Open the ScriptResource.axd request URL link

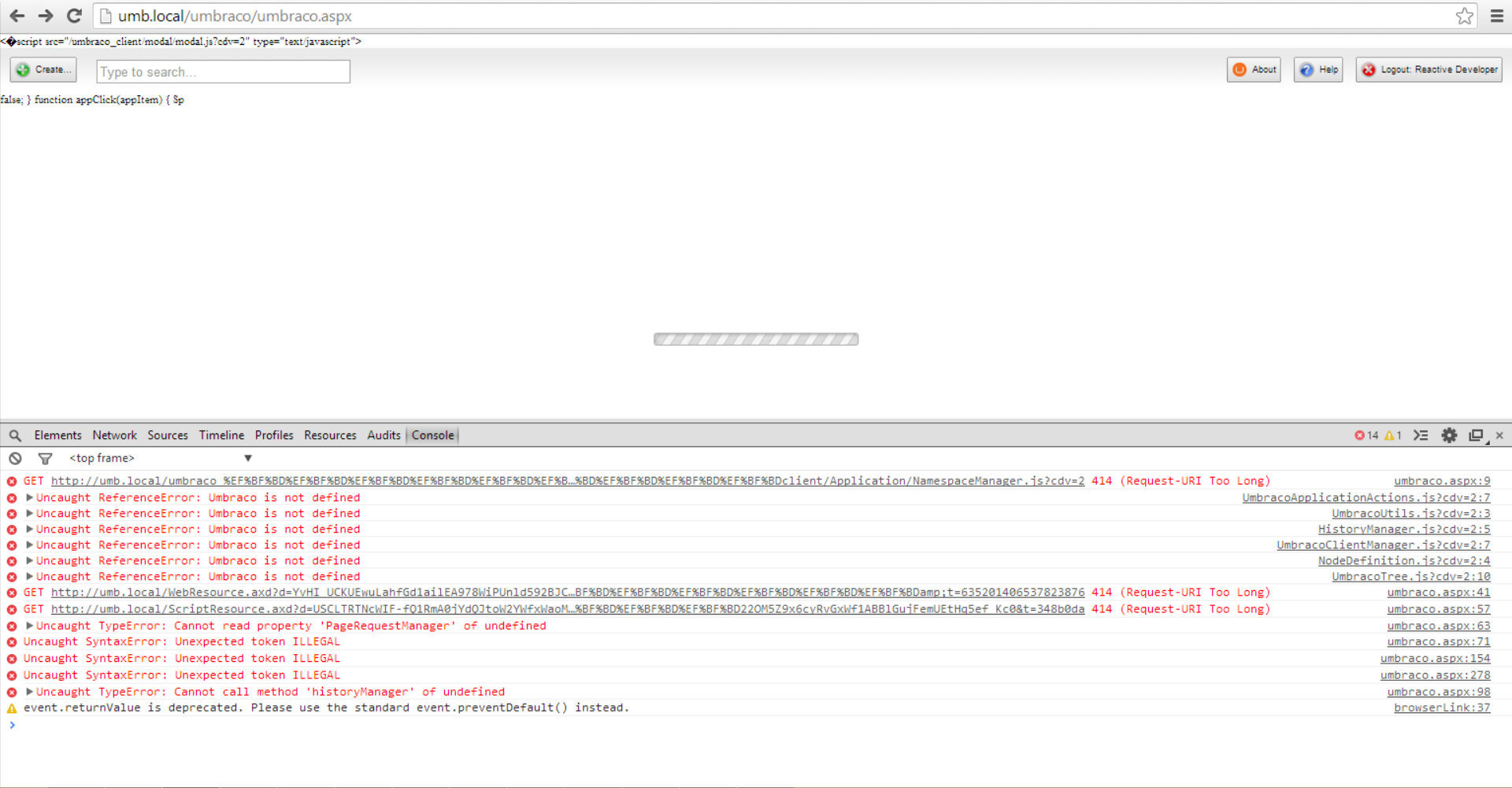(568, 608)
